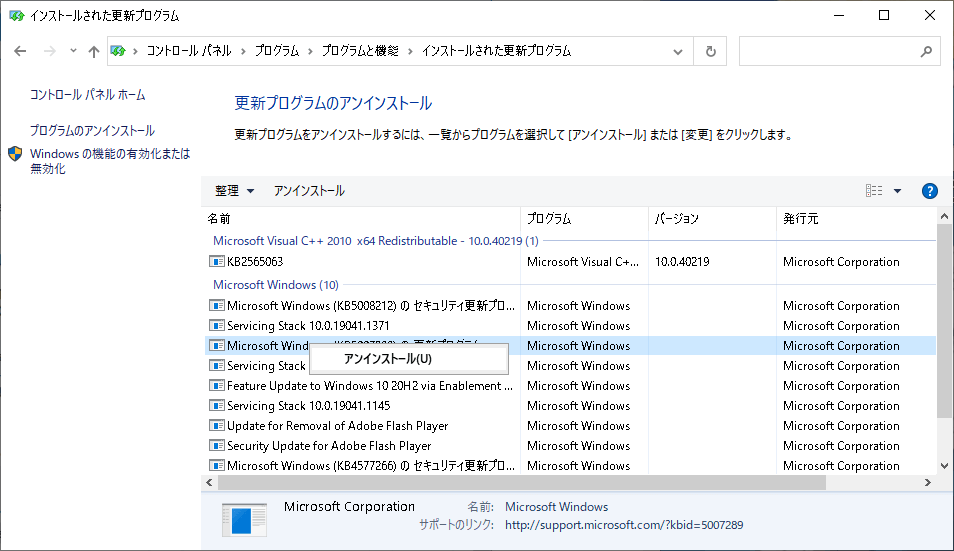Click icon of Servicing Stack row behind menu
This screenshot has width=954, height=551.
tap(217, 366)
